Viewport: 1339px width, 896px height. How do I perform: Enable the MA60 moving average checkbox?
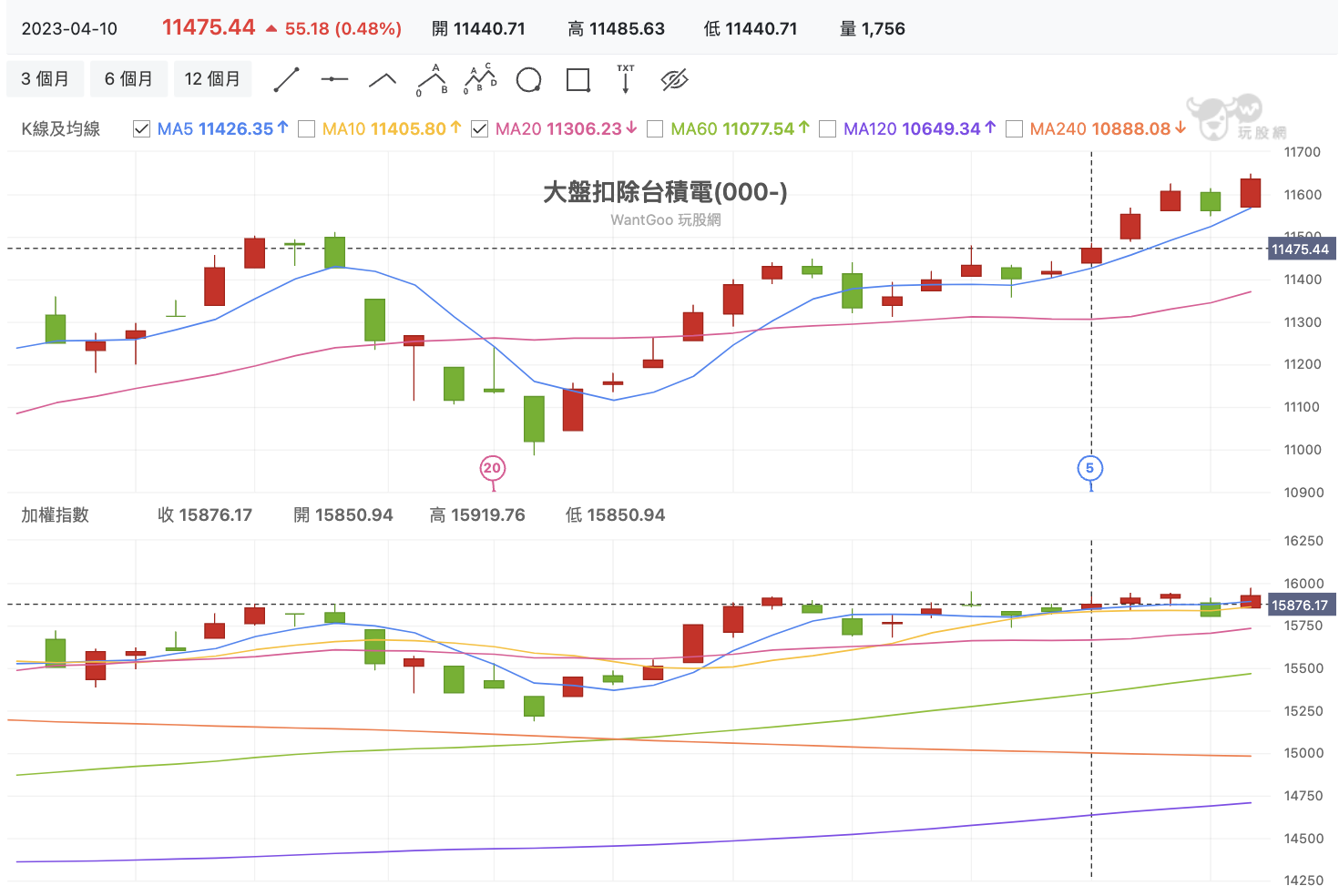654,129
